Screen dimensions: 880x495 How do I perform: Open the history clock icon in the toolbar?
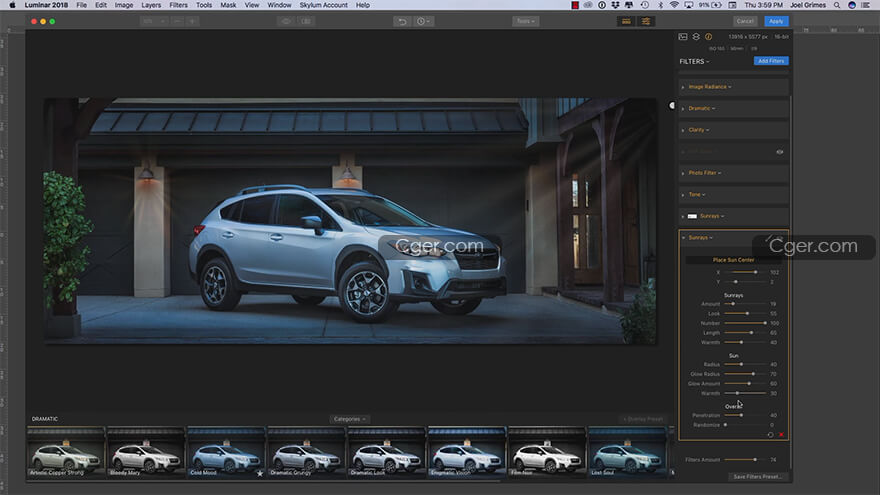(x=423, y=21)
